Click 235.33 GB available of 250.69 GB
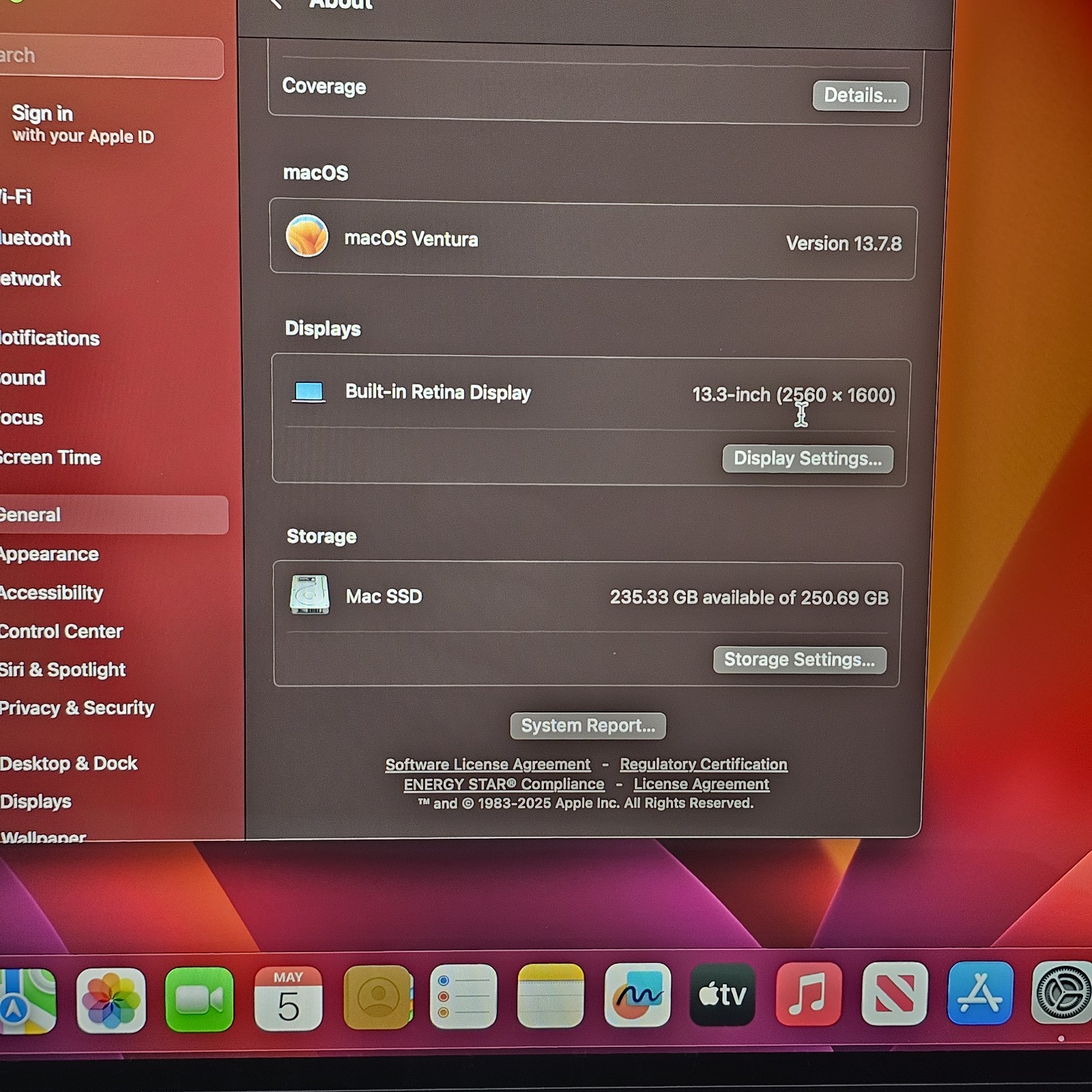1092x1092 pixels. tap(749, 597)
